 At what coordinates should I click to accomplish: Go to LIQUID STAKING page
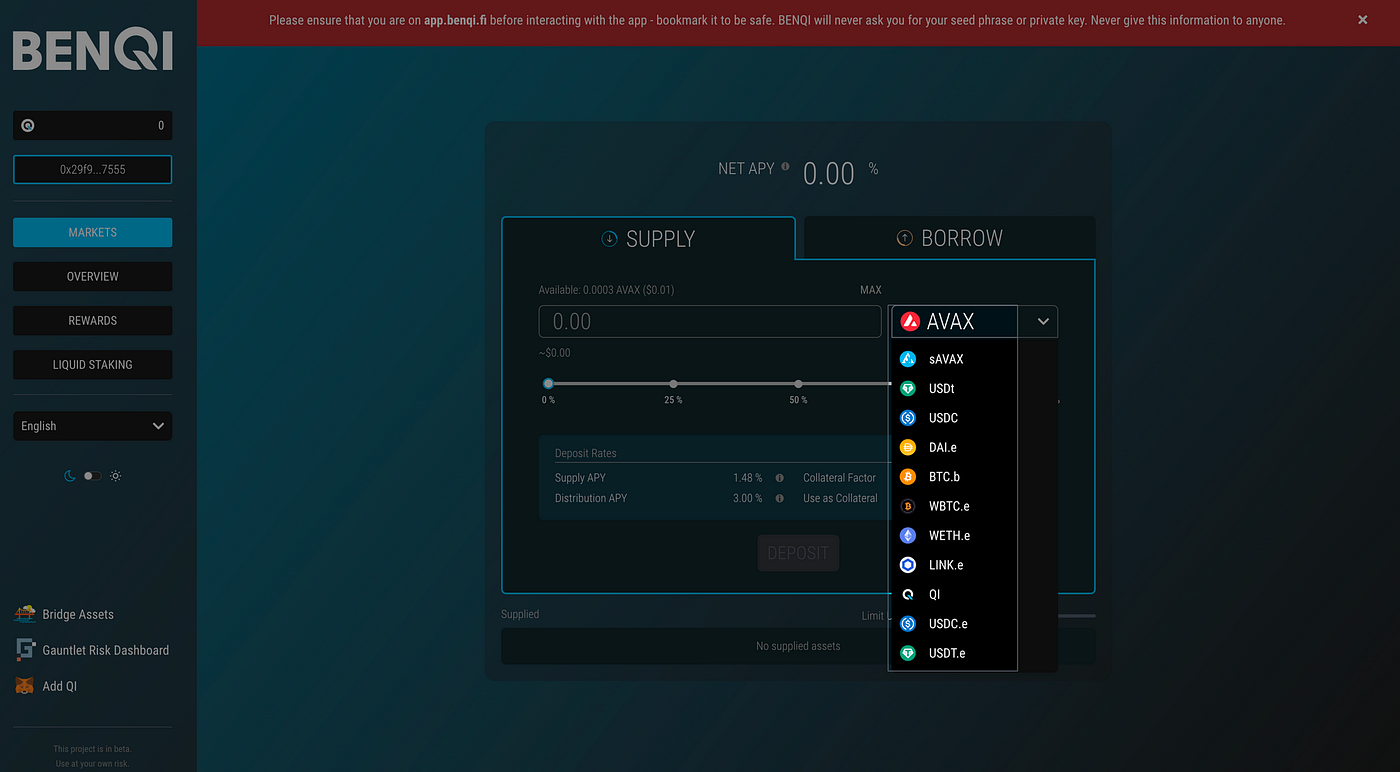tap(92, 364)
